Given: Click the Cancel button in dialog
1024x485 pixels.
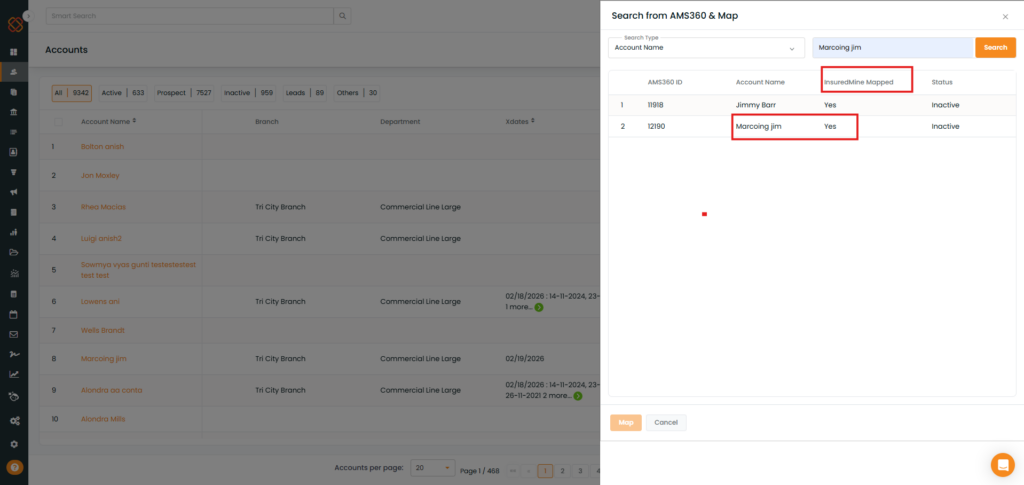Looking at the screenshot, I should click(666, 422).
